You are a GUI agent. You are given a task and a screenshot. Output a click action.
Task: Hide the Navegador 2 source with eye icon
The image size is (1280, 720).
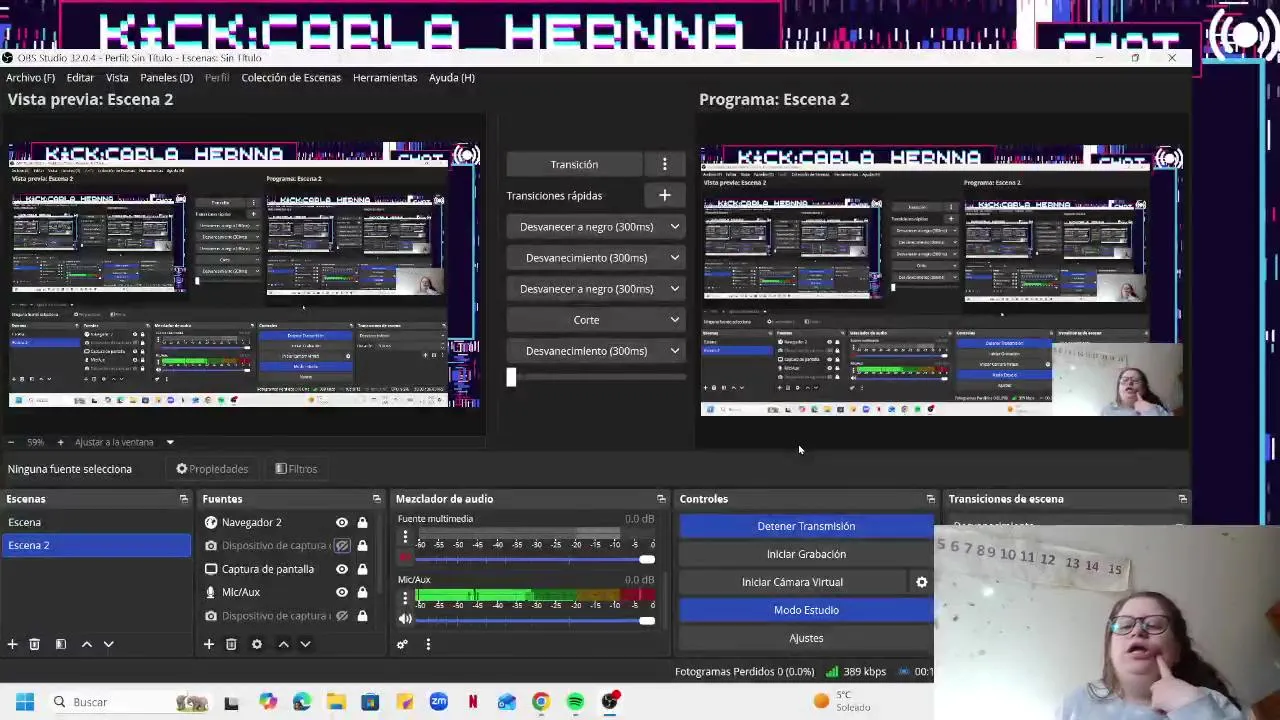click(342, 522)
